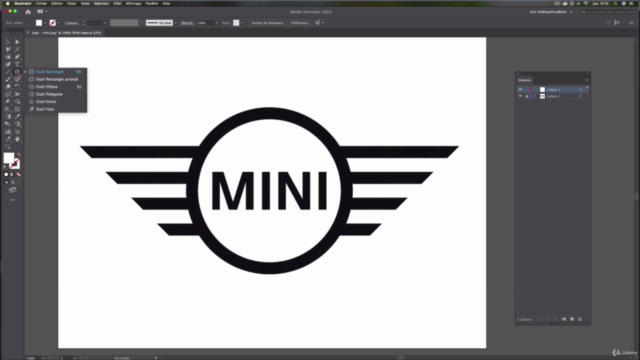Image resolution: width=640 pixels, height=360 pixels.
Task: Open the Affichage menu
Action: pos(133,3)
